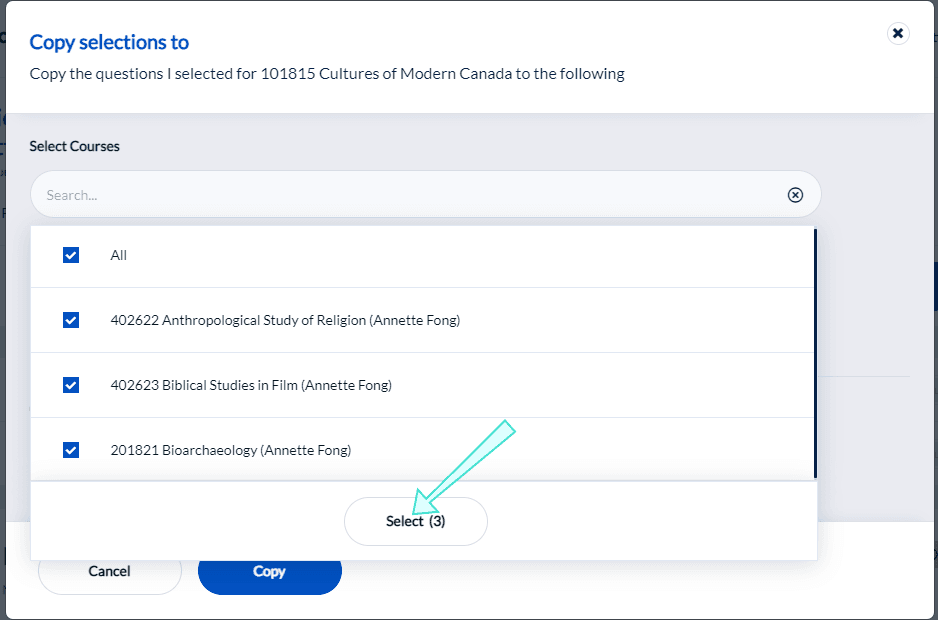The width and height of the screenshot is (938, 620).
Task: Deselect the 201821 Bioarchaeology checkbox
Action: click(71, 450)
